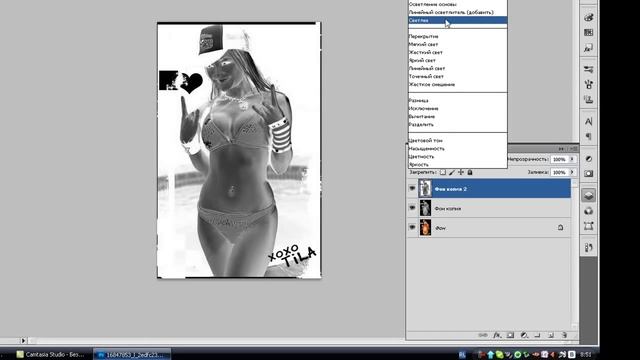640x360 pixels.
Task: Create a new group folder icon
Action: (537, 335)
